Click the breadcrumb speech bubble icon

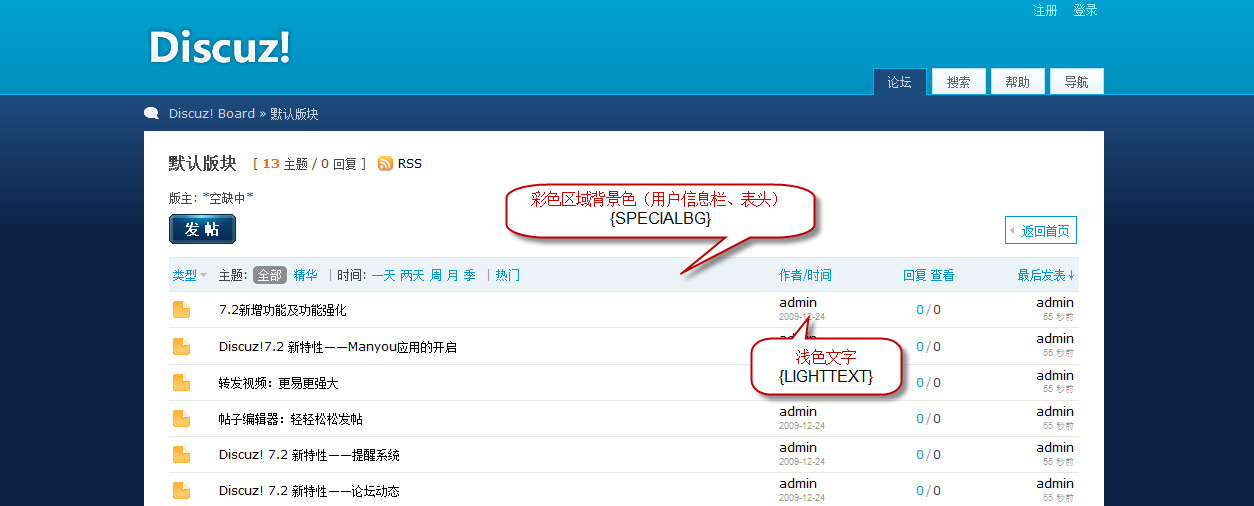152,113
